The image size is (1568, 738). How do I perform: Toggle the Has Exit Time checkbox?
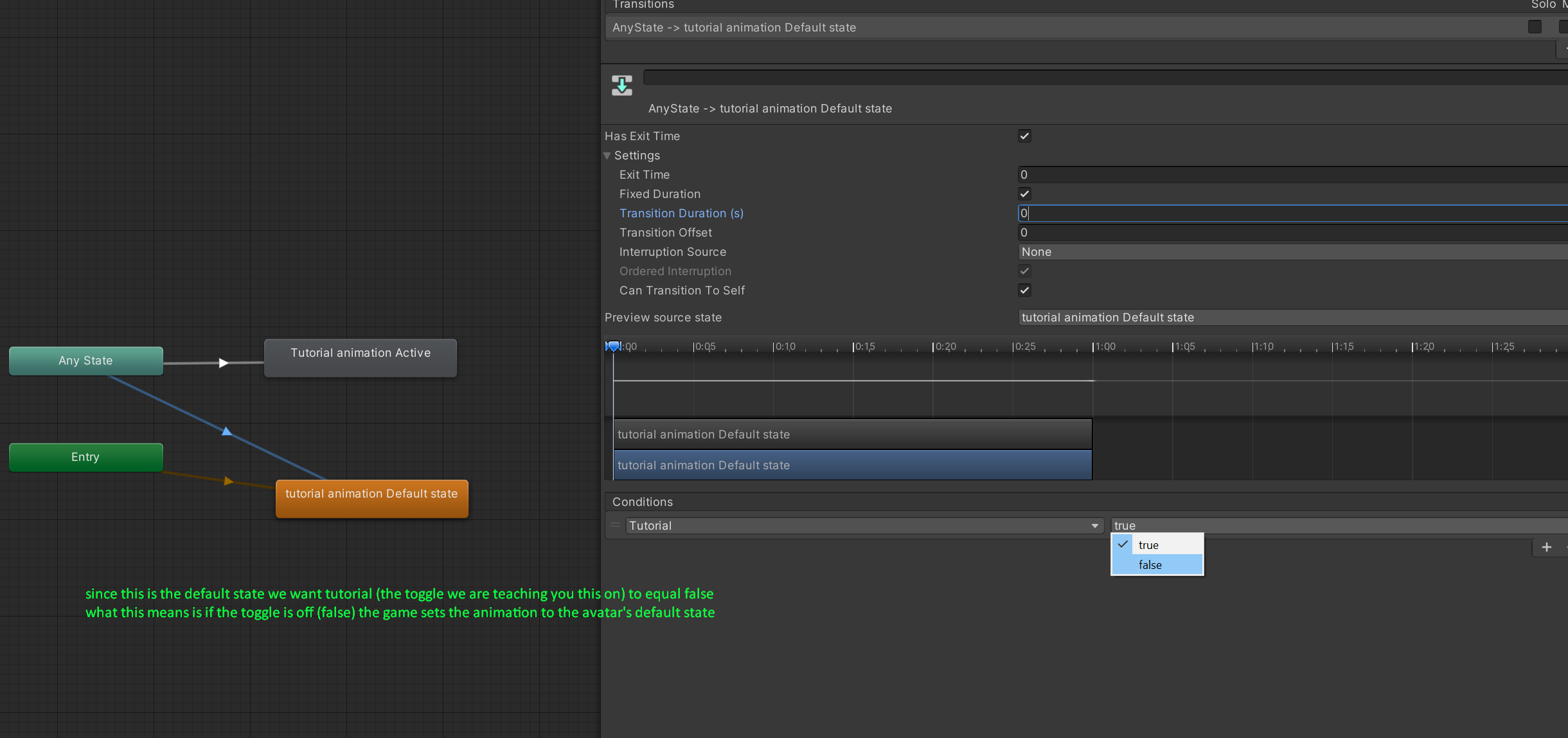tap(1024, 136)
